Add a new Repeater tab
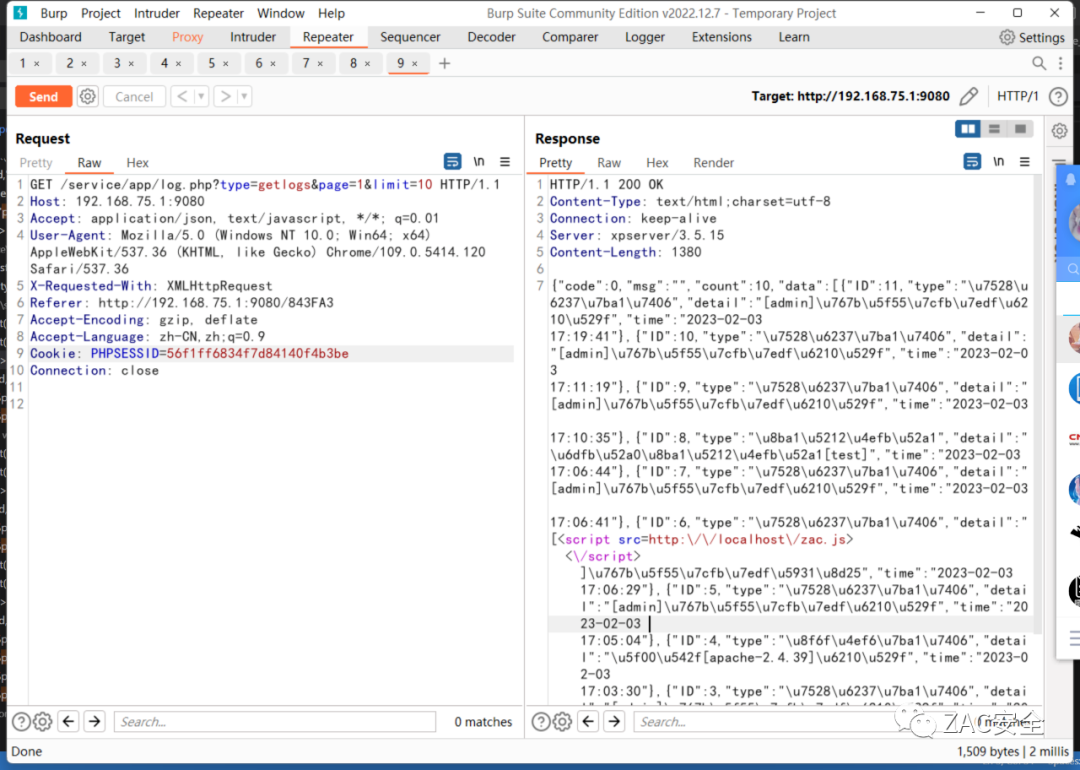1080x770 pixels. (x=444, y=63)
